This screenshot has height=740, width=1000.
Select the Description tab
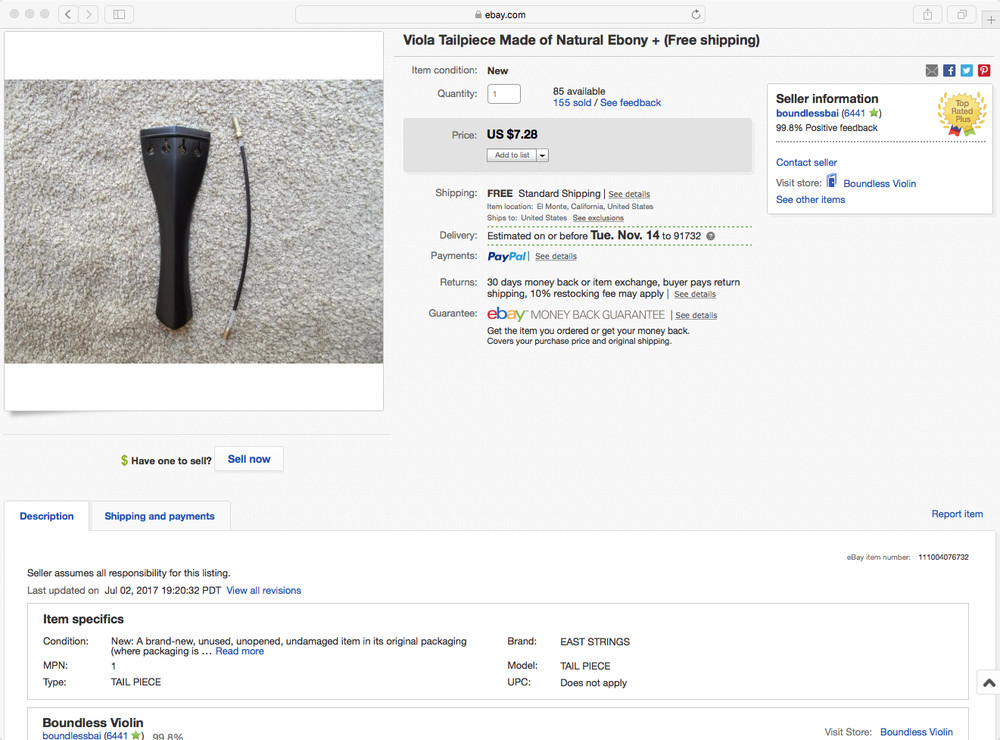[46, 516]
